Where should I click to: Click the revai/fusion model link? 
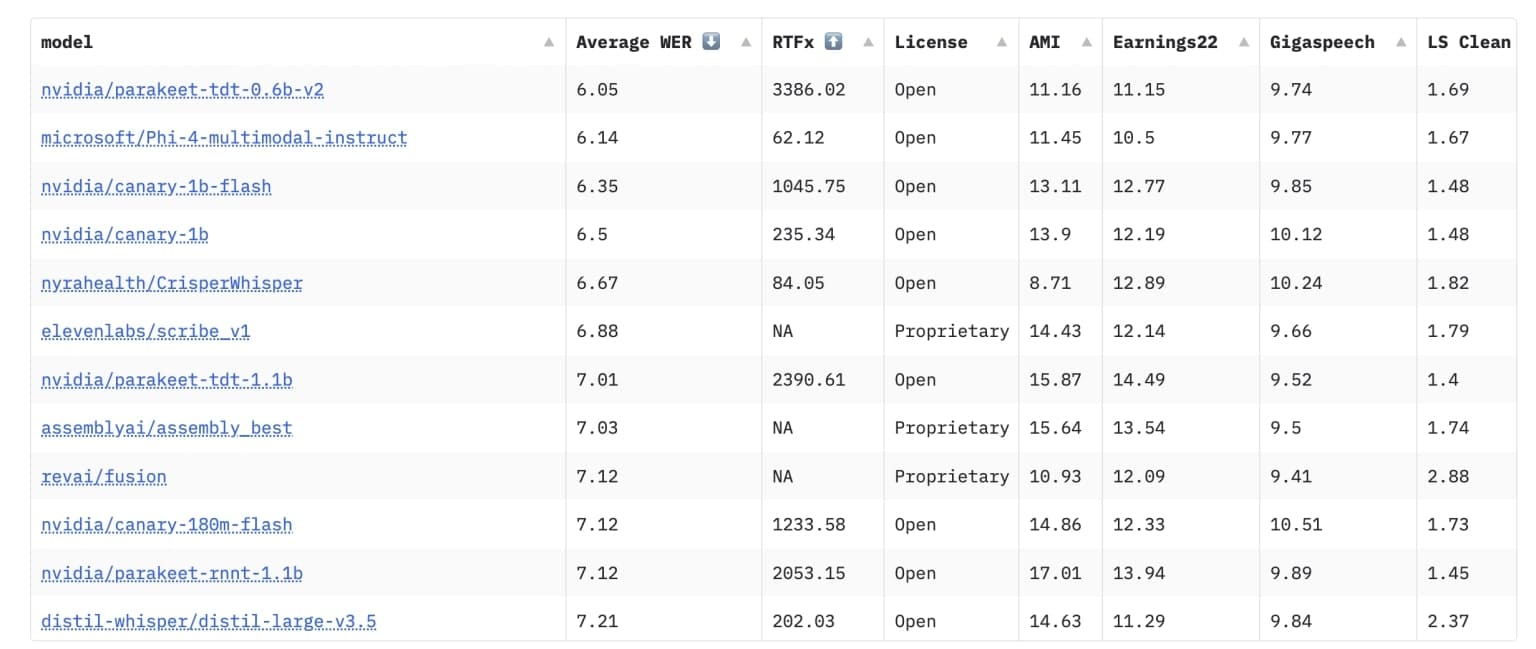click(103, 476)
